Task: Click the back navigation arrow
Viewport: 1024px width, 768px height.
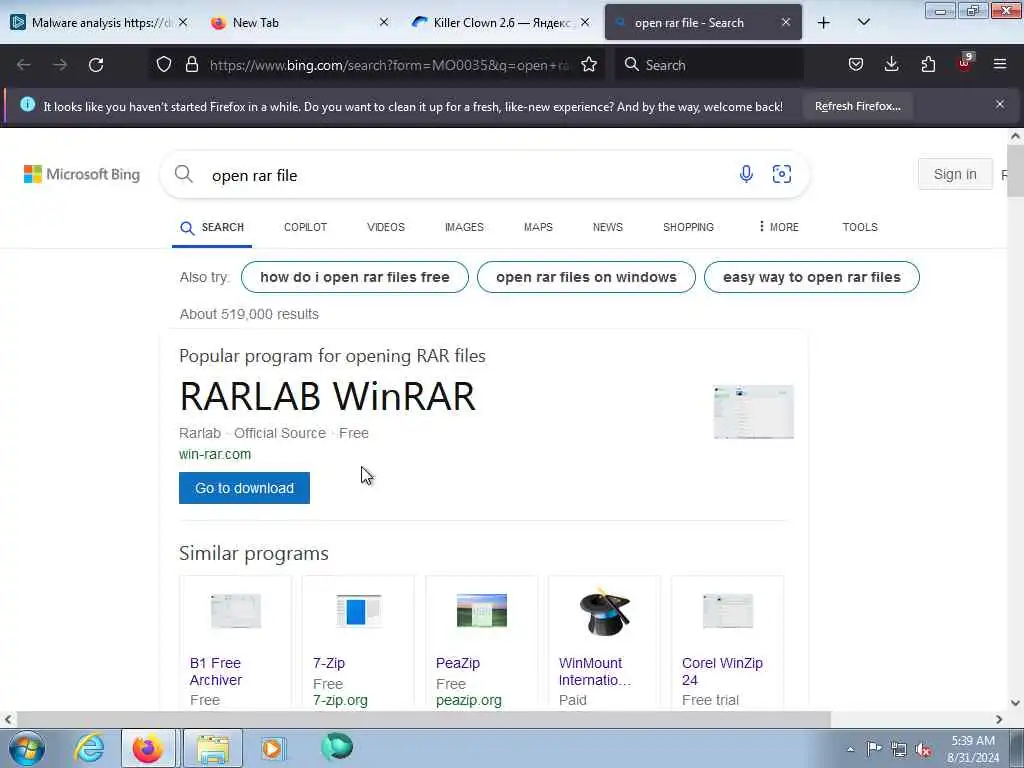Action: point(24,65)
